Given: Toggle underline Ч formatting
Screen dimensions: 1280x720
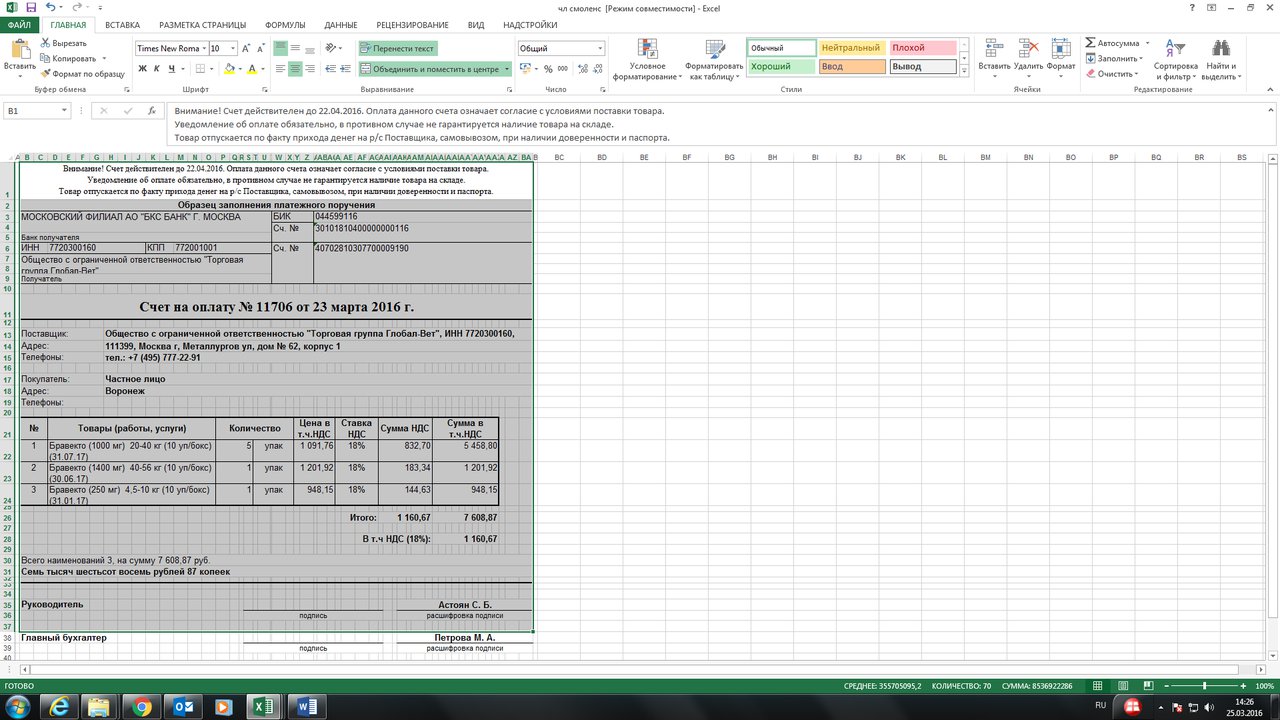Looking at the screenshot, I should pyautogui.click(x=173, y=69).
